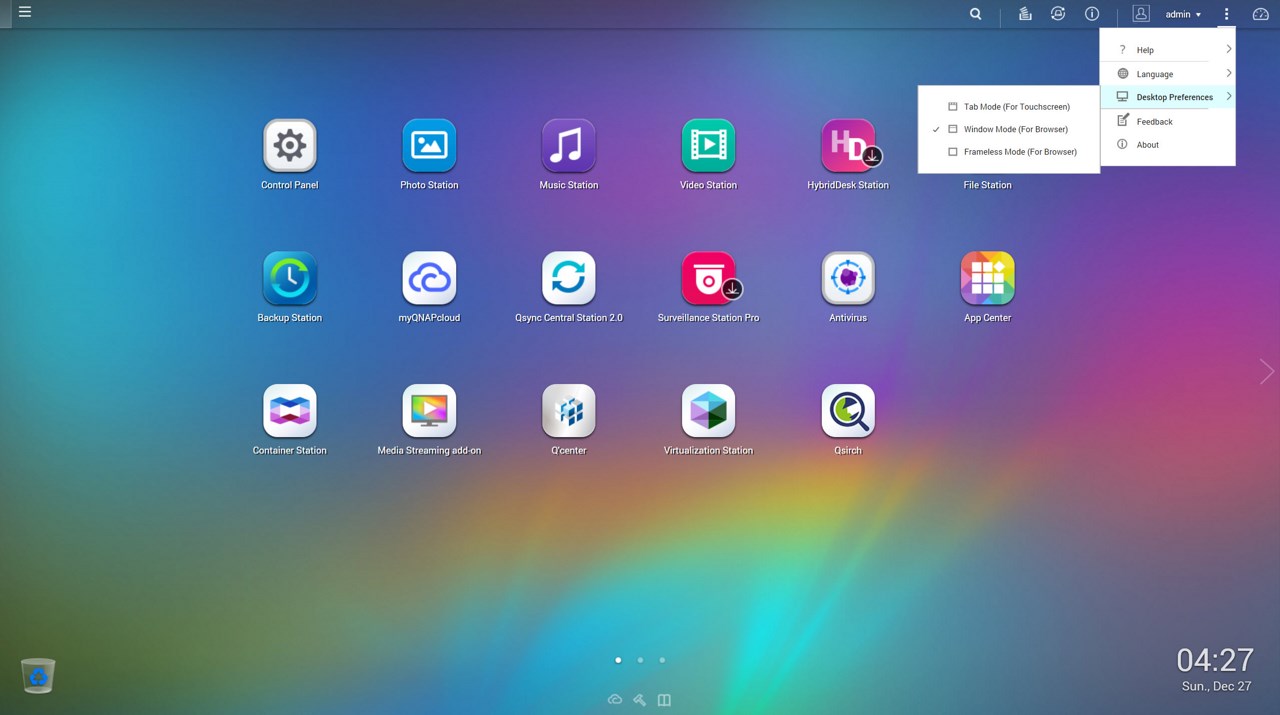This screenshot has width=1280, height=715.
Task: Open HybridDesk Station
Action: coord(848,146)
